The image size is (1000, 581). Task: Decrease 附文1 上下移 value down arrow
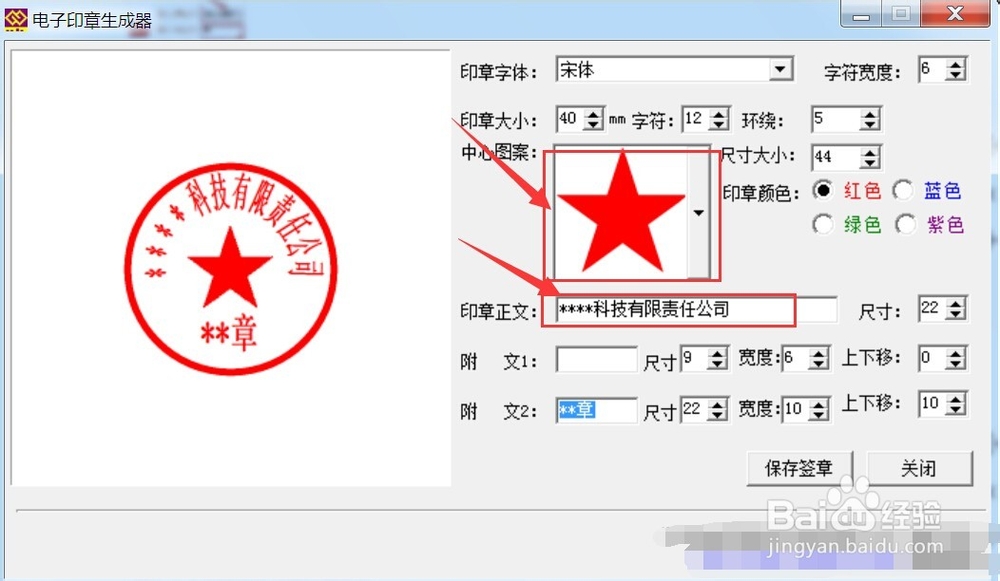(x=955, y=364)
